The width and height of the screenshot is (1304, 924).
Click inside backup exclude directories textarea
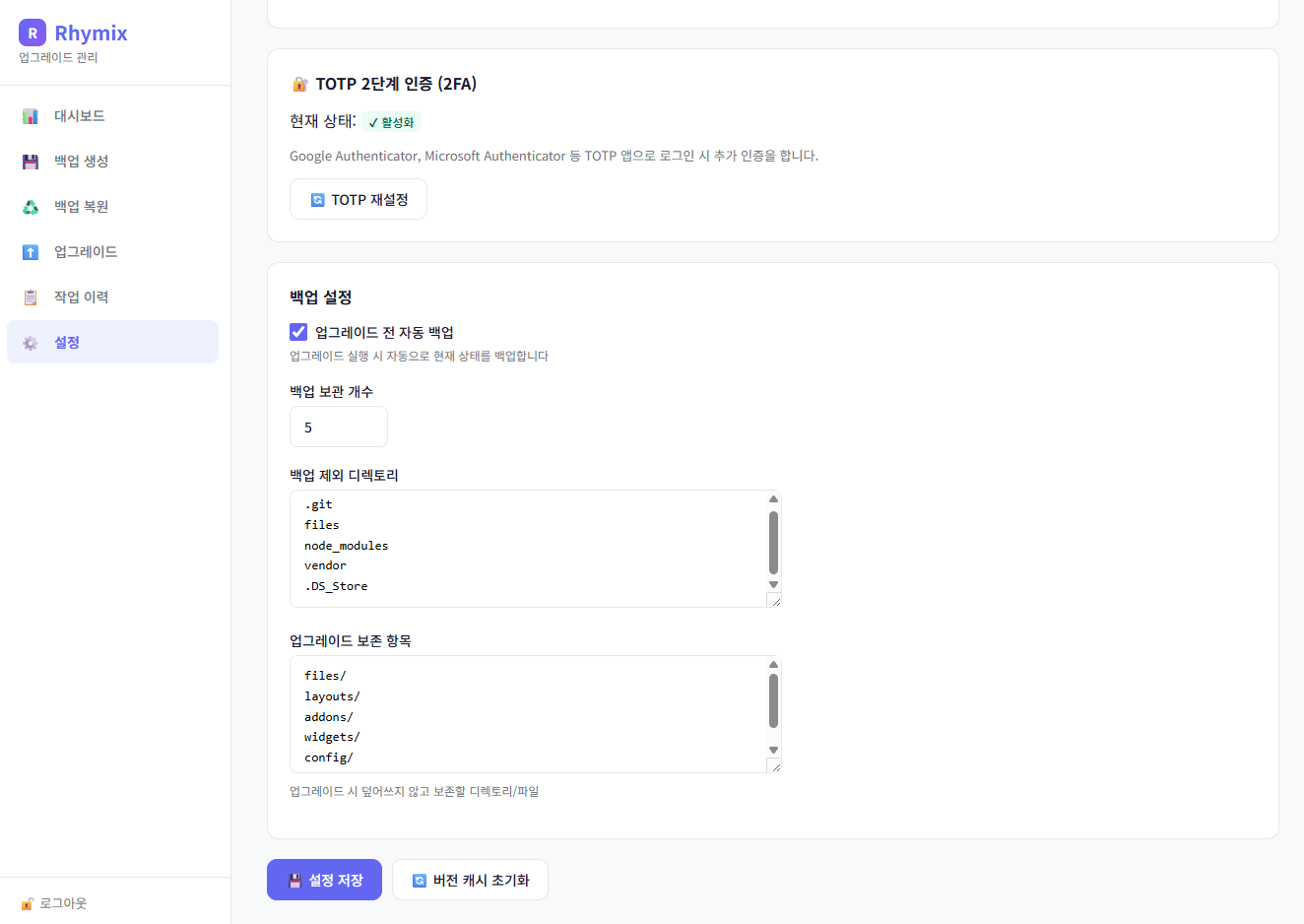click(528, 549)
